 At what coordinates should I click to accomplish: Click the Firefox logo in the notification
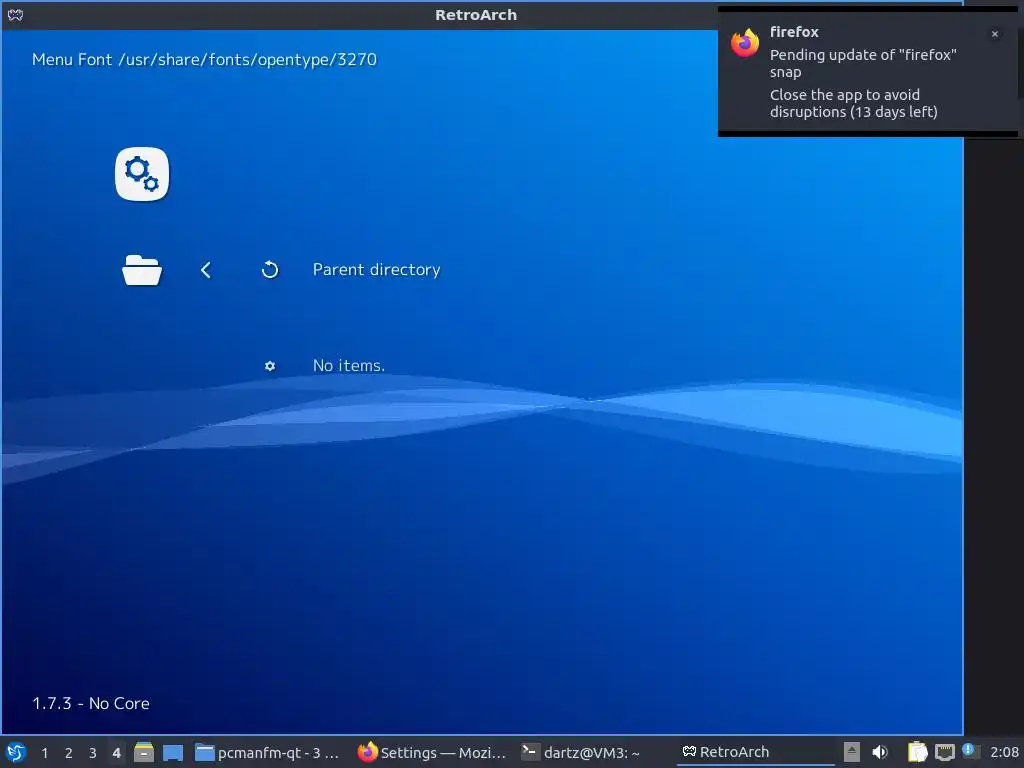(744, 43)
